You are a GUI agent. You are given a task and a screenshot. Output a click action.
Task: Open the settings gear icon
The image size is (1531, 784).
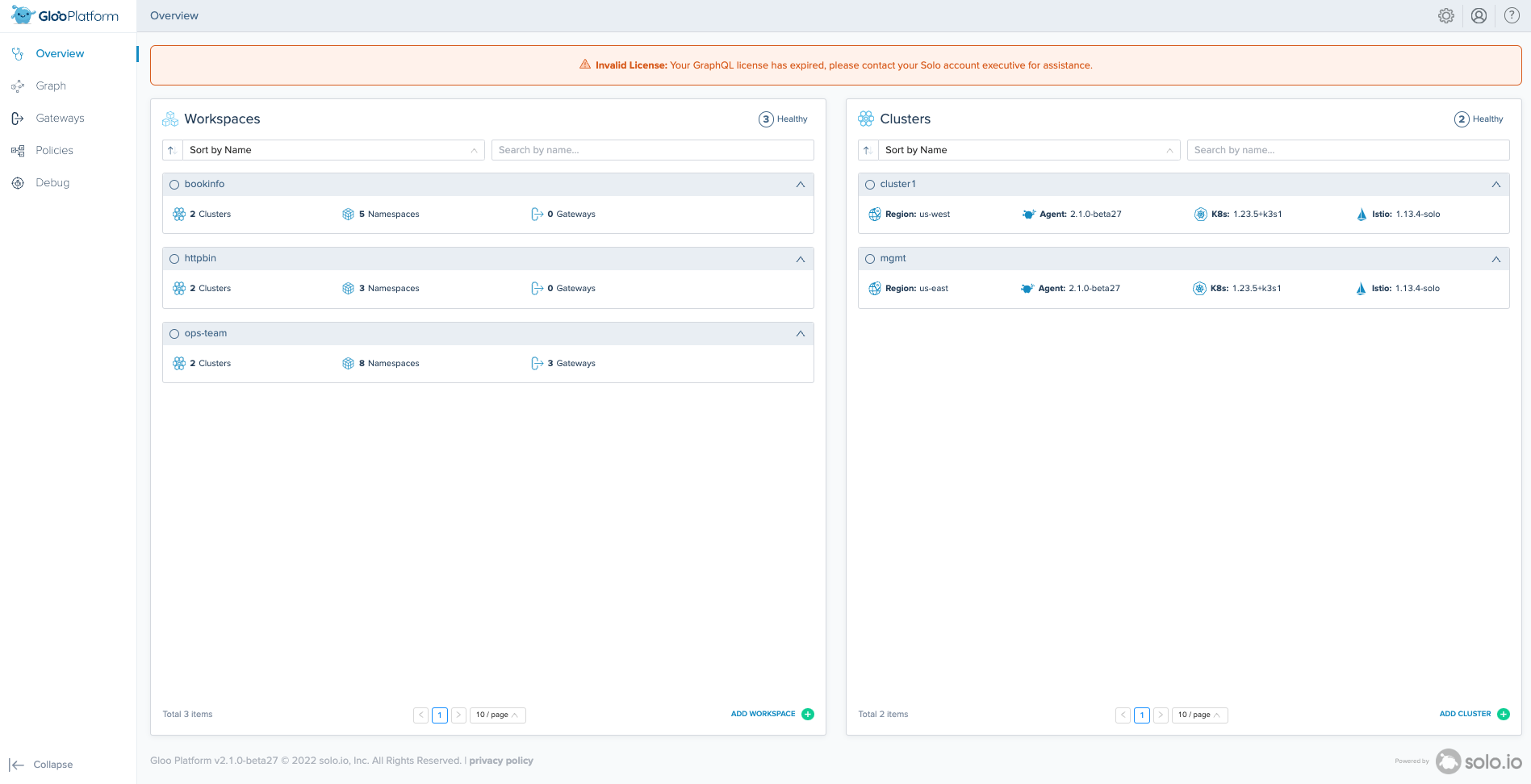(x=1445, y=16)
